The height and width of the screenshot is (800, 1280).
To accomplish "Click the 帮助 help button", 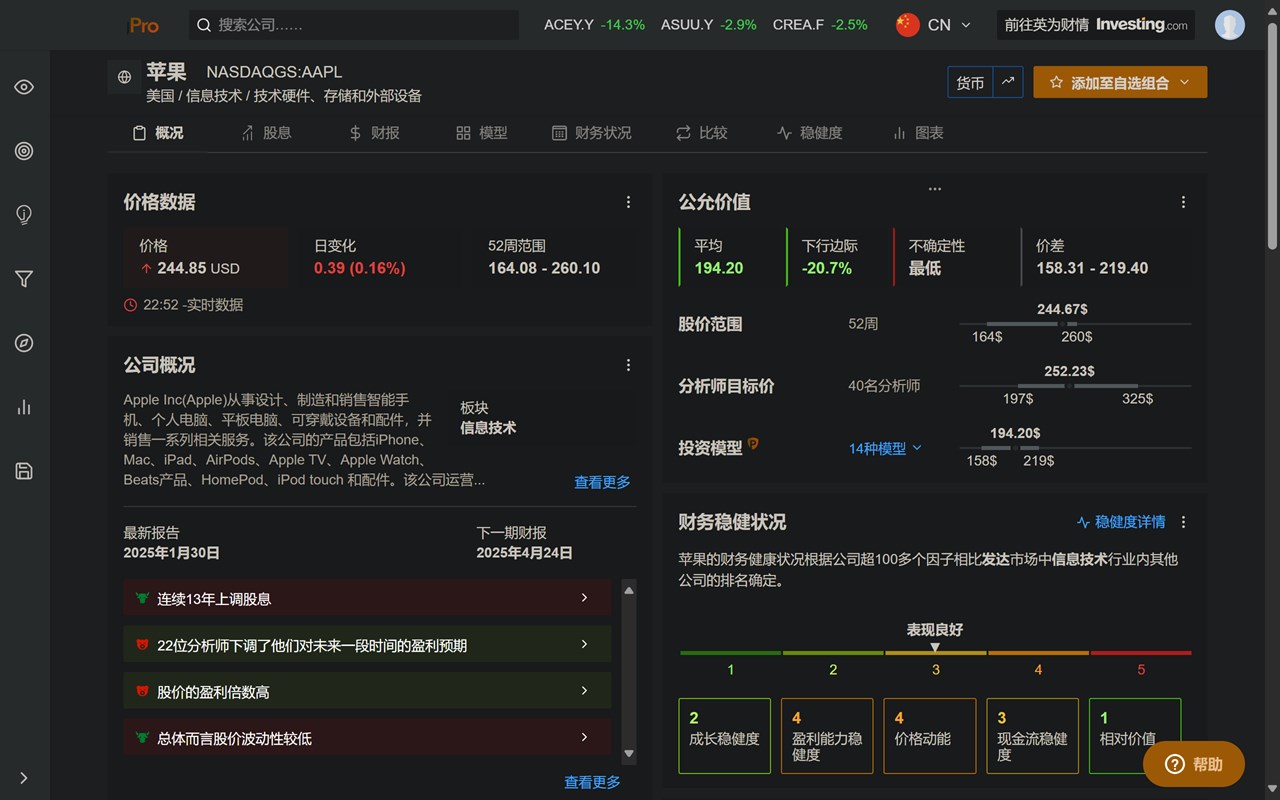I will pos(1194,764).
